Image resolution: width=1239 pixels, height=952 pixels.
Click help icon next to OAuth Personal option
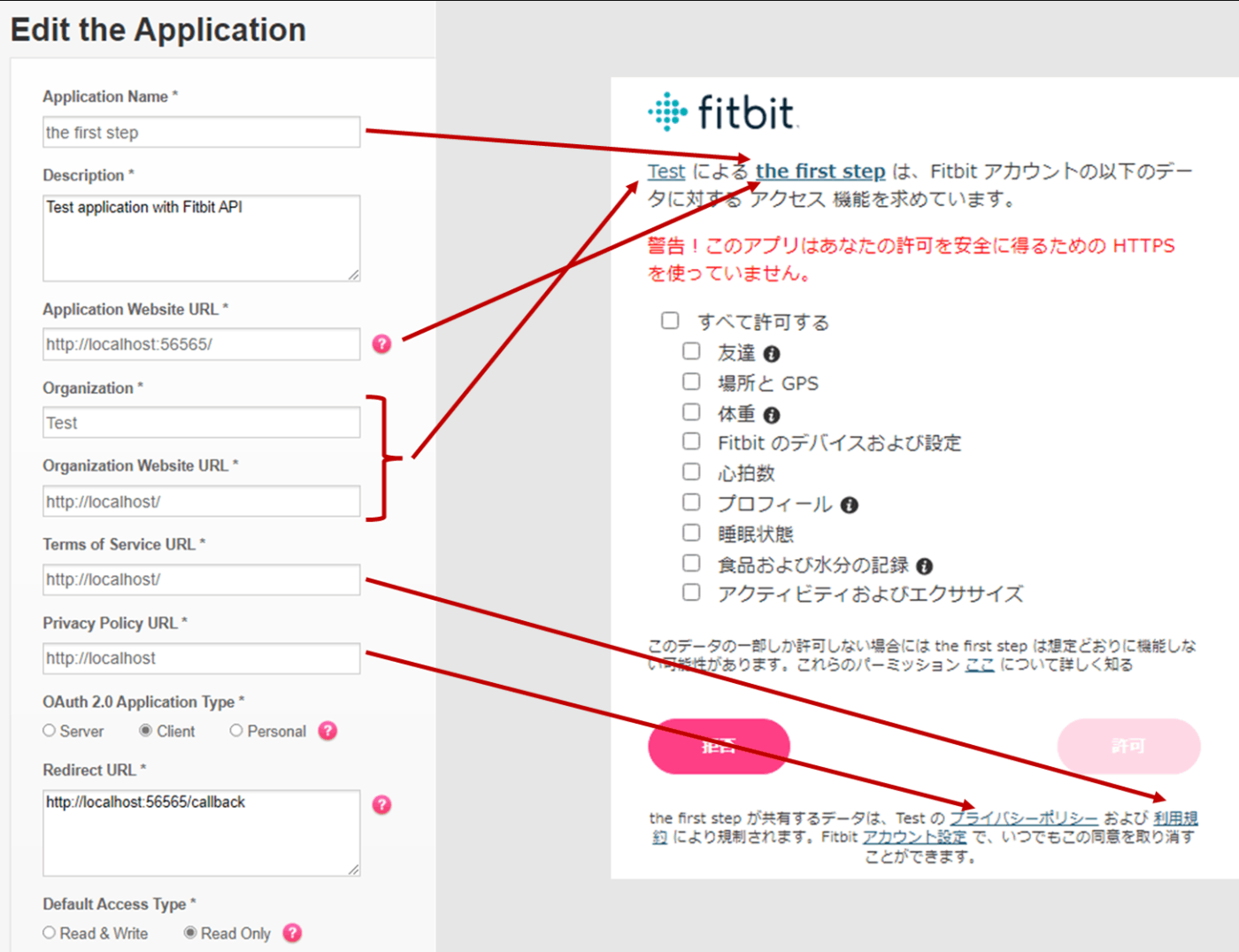point(327,731)
